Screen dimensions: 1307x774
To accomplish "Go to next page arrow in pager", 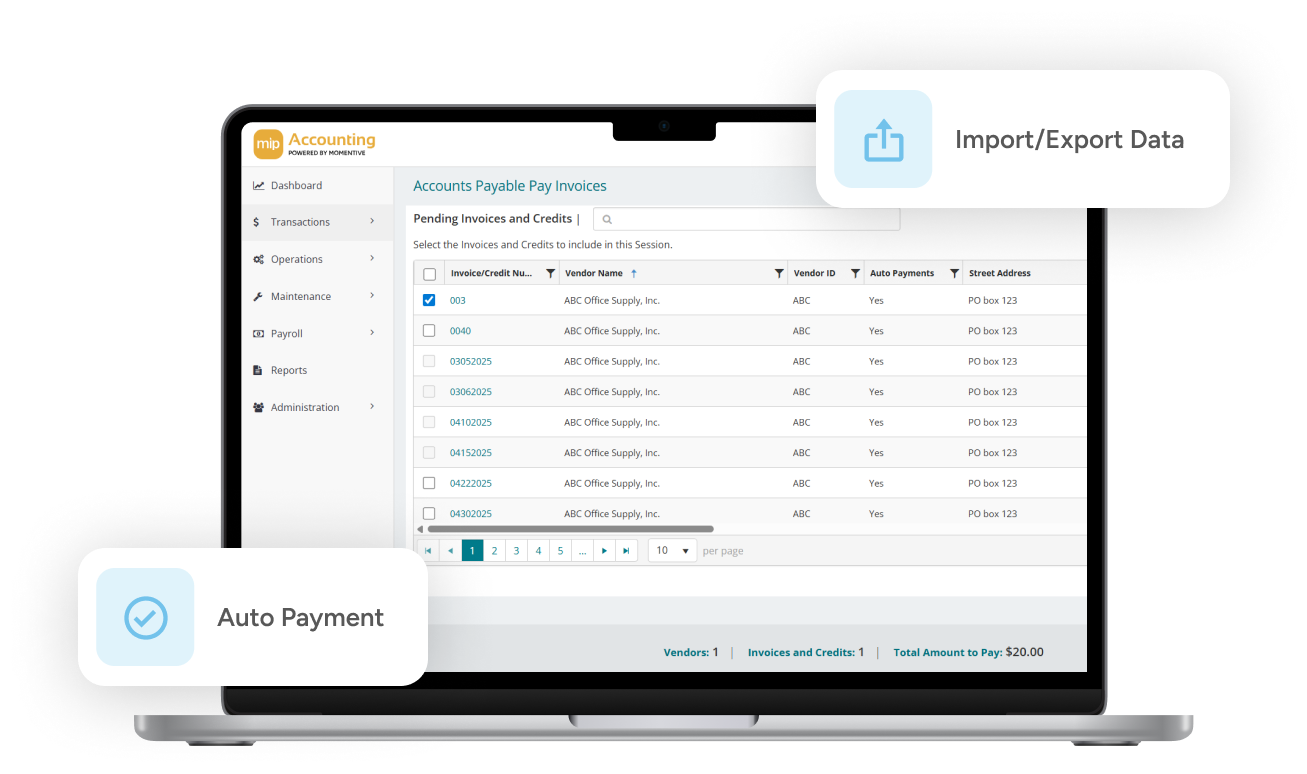I will tap(604, 550).
